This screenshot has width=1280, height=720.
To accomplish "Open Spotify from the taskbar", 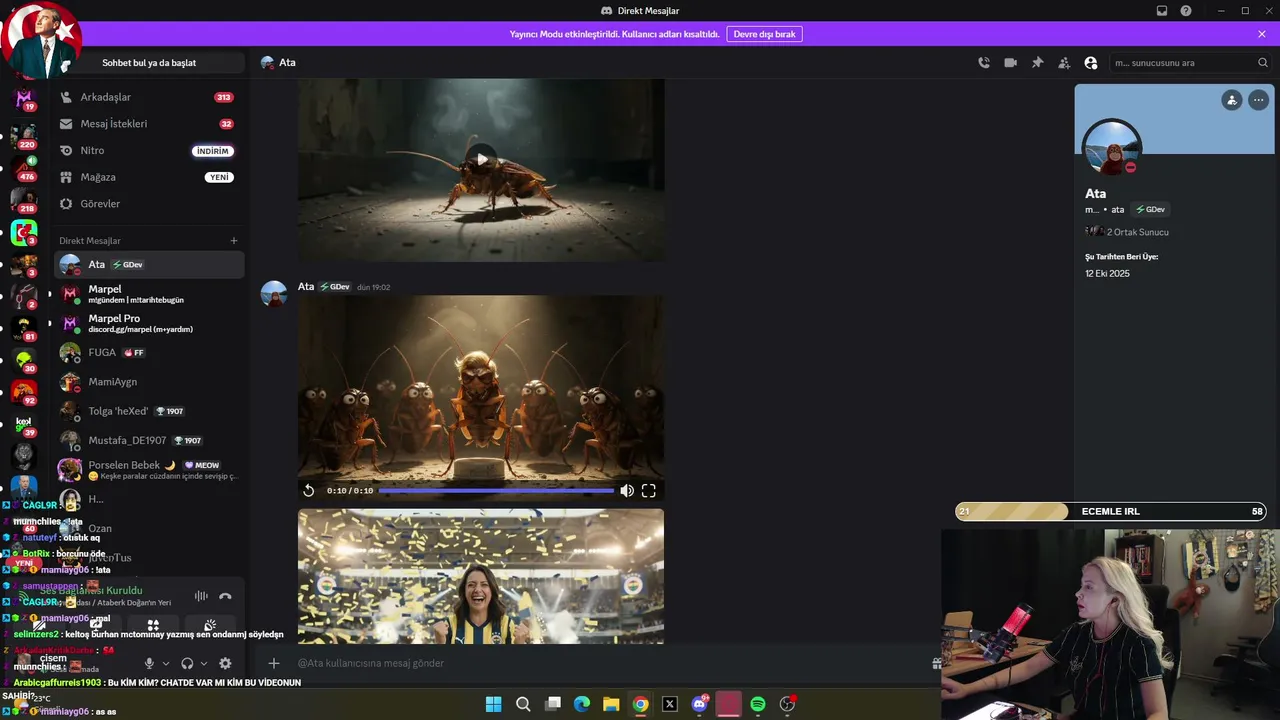I will point(758,704).
